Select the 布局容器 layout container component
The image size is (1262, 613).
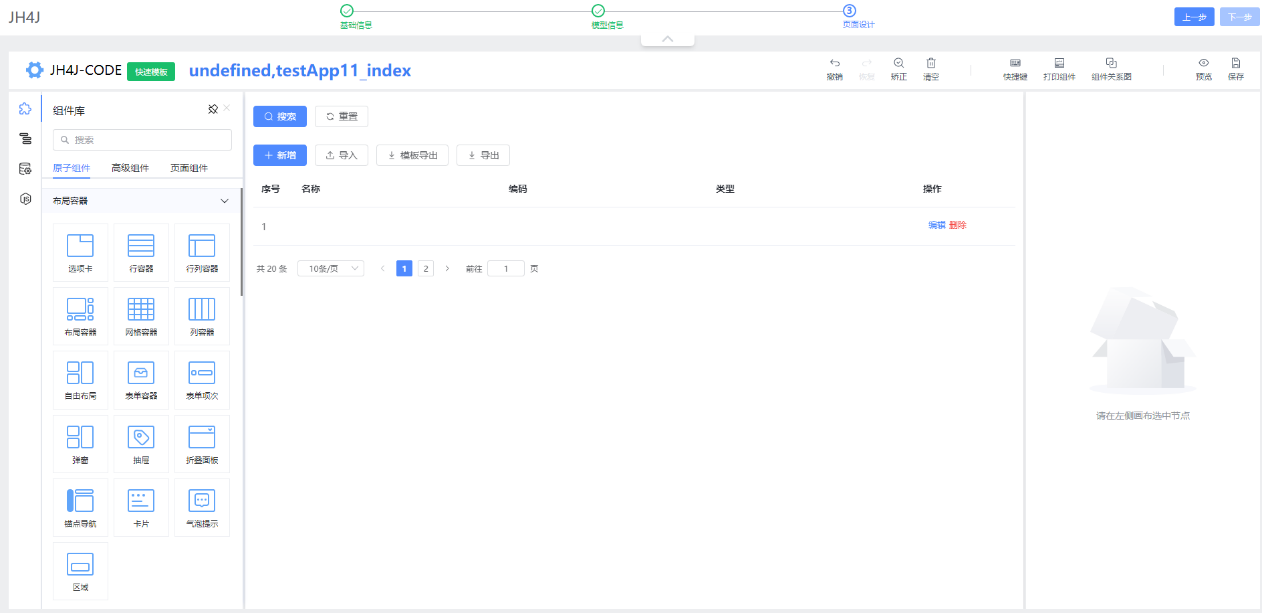(x=80, y=317)
